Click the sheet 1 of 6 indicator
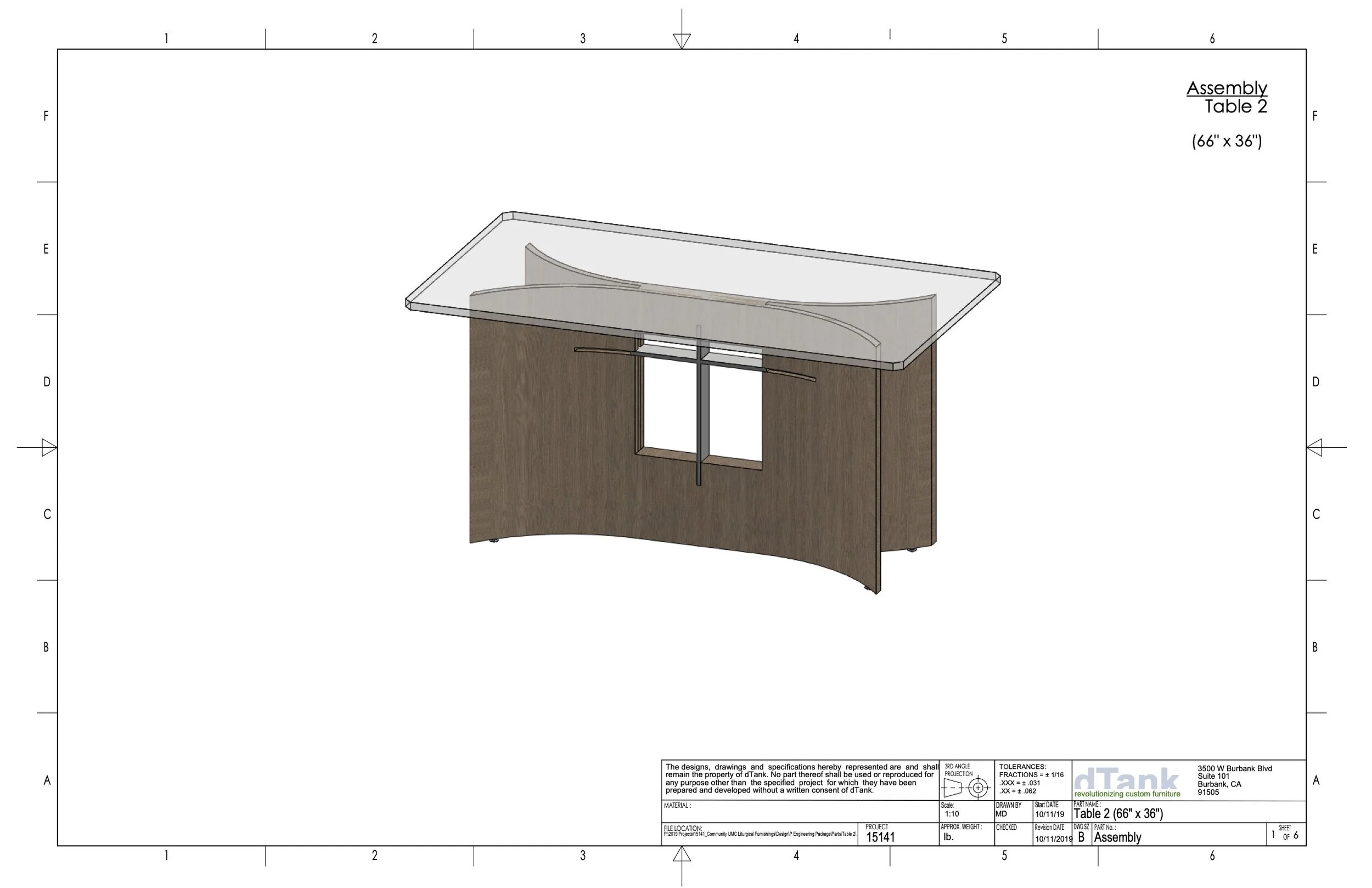 coord(1285,834)
